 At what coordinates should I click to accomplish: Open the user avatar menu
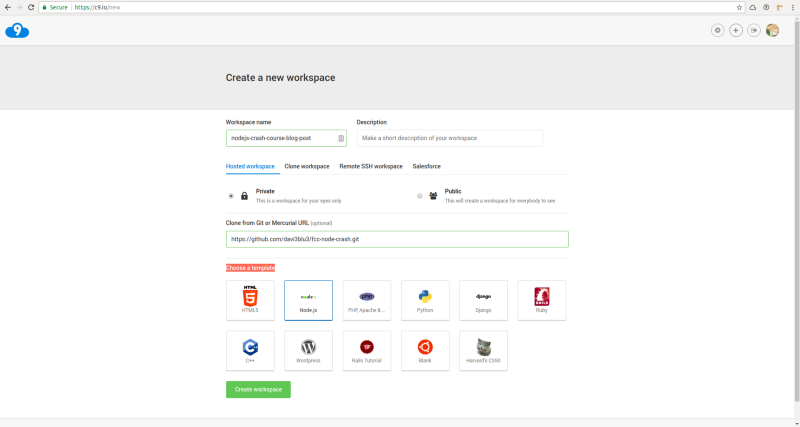[772, 31]
